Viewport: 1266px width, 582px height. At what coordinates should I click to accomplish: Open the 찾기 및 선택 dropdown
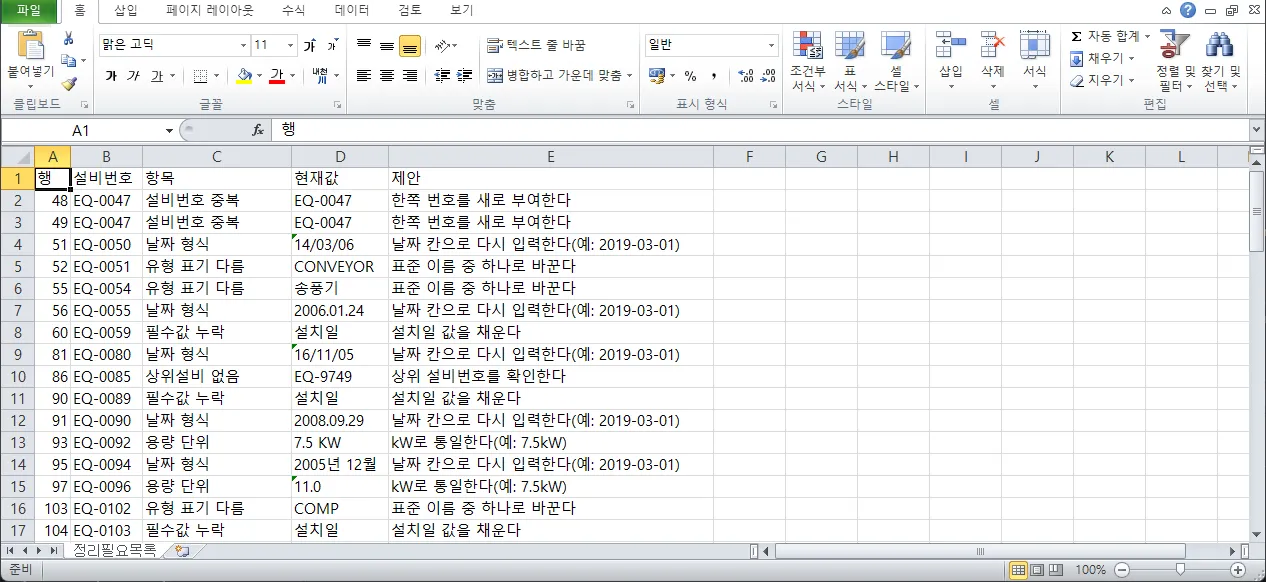[1220, 62]
